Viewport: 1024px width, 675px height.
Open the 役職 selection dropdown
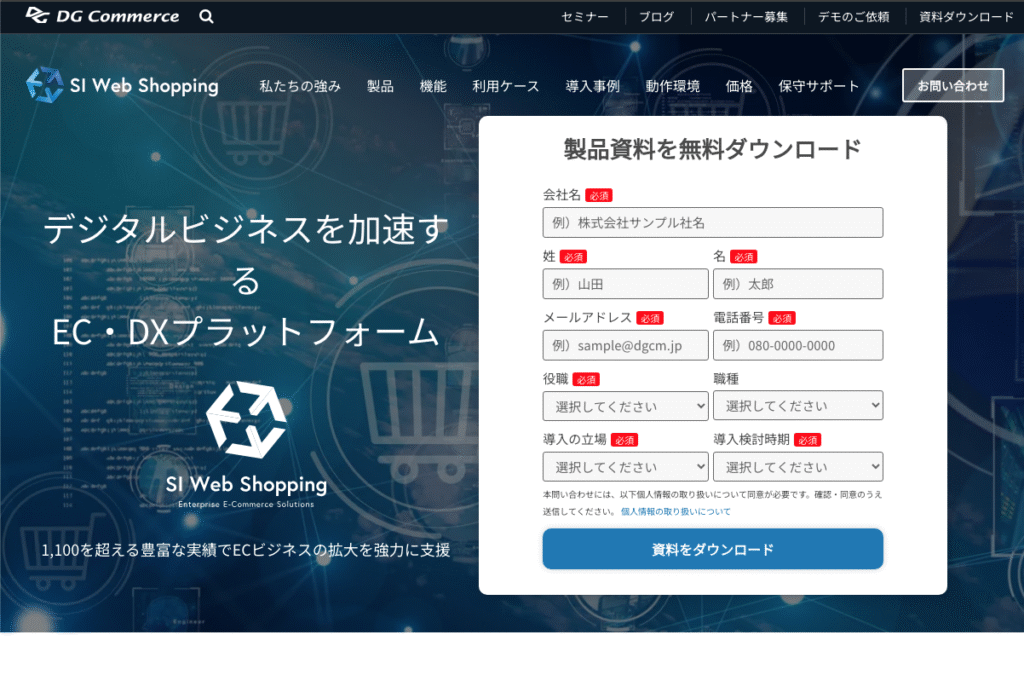click(625, 405)
